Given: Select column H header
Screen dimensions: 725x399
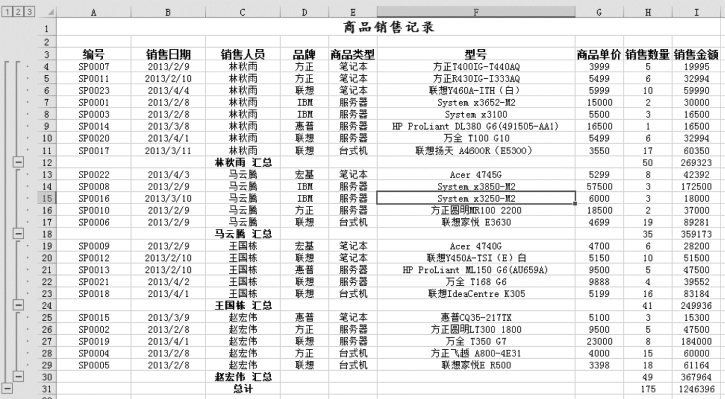Looking at the screenshot, I should 647,12.
